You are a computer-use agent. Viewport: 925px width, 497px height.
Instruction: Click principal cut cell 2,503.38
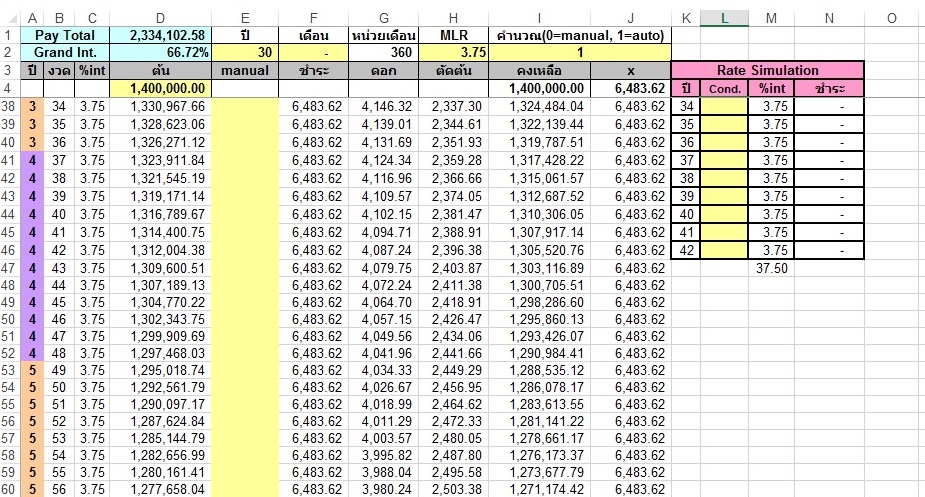pyautogui.click(x=454, y=489)
